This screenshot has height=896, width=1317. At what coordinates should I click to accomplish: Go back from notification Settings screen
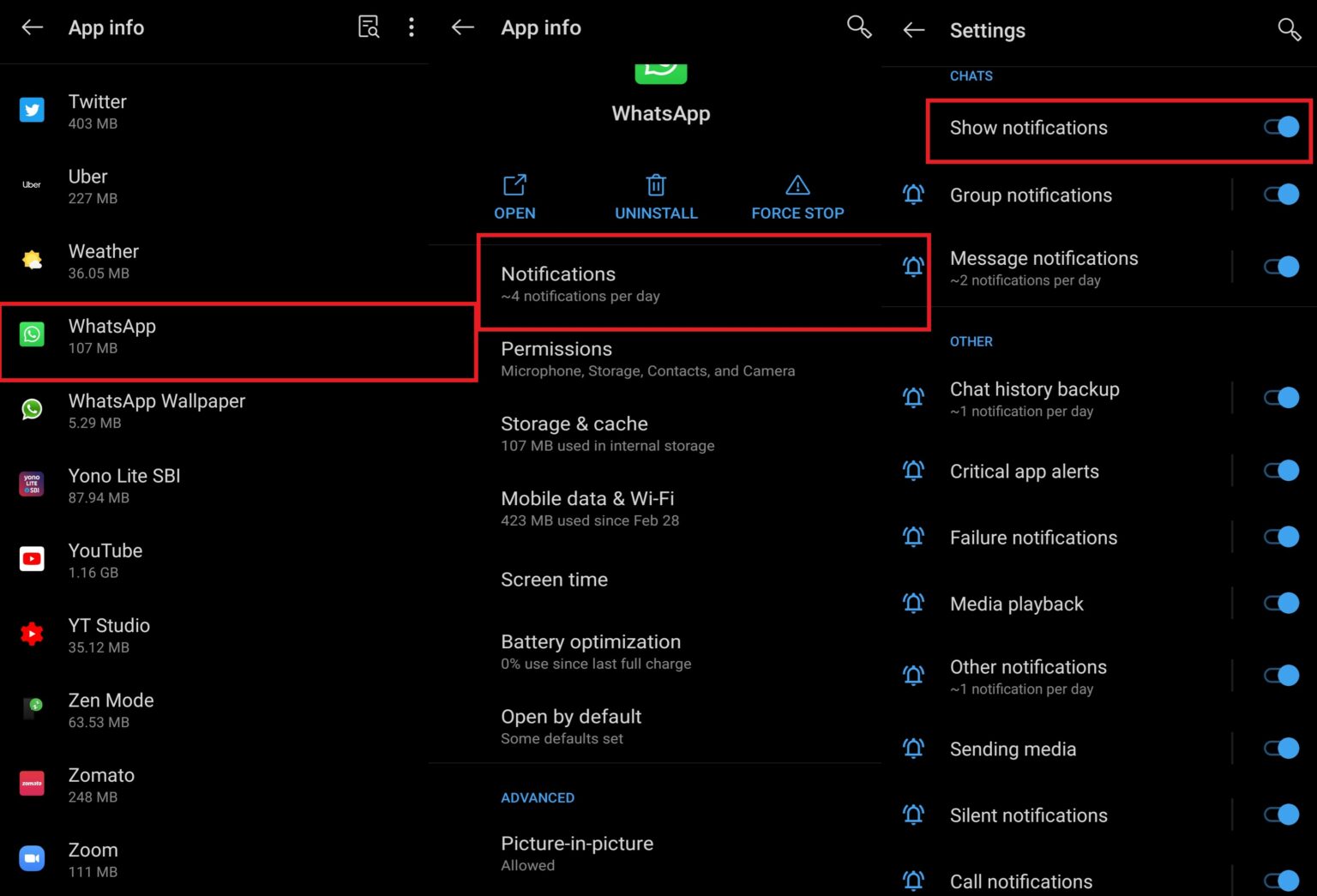tap(914, 30)
